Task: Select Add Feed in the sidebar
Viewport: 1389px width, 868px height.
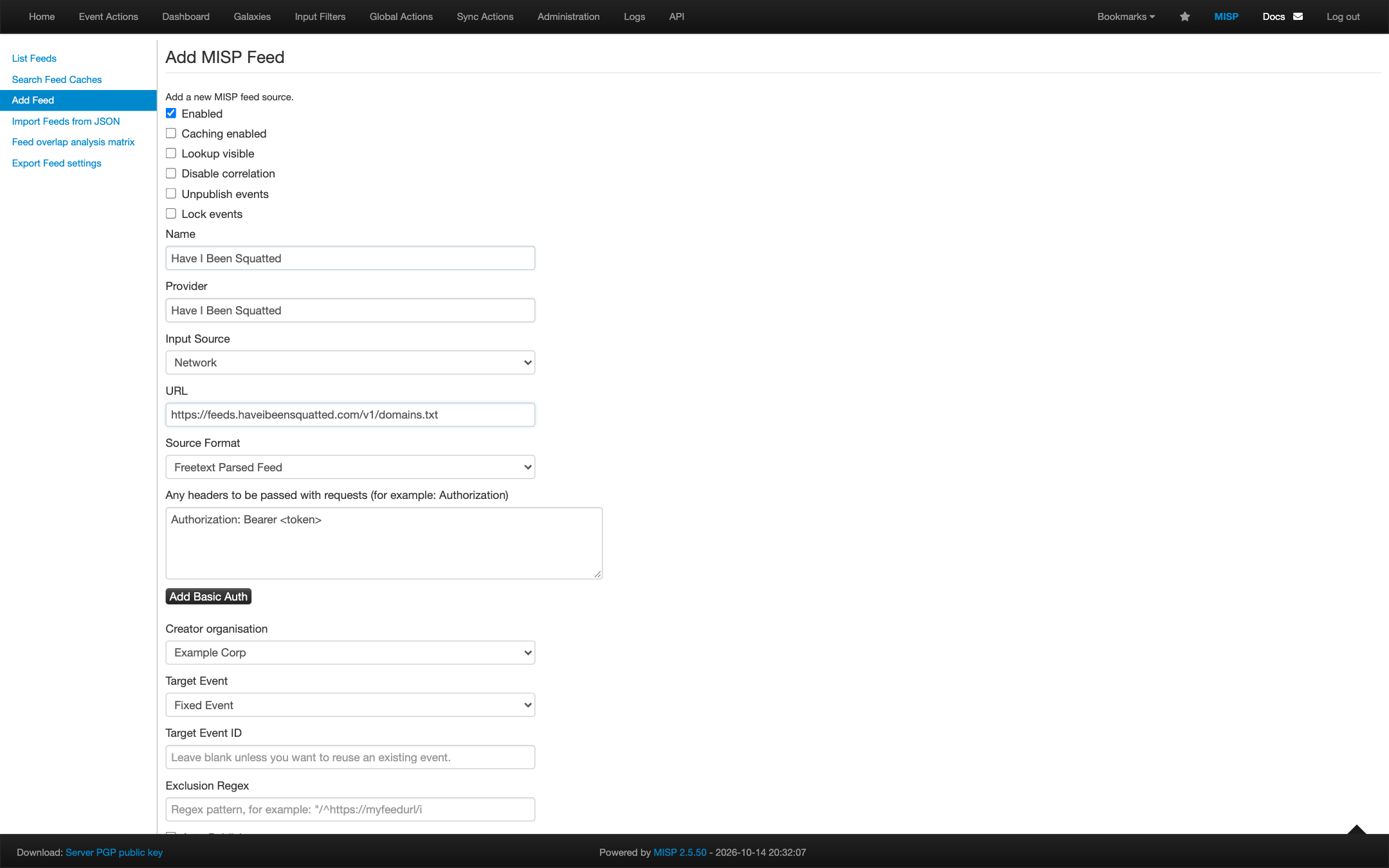Action: coord(78,100)
